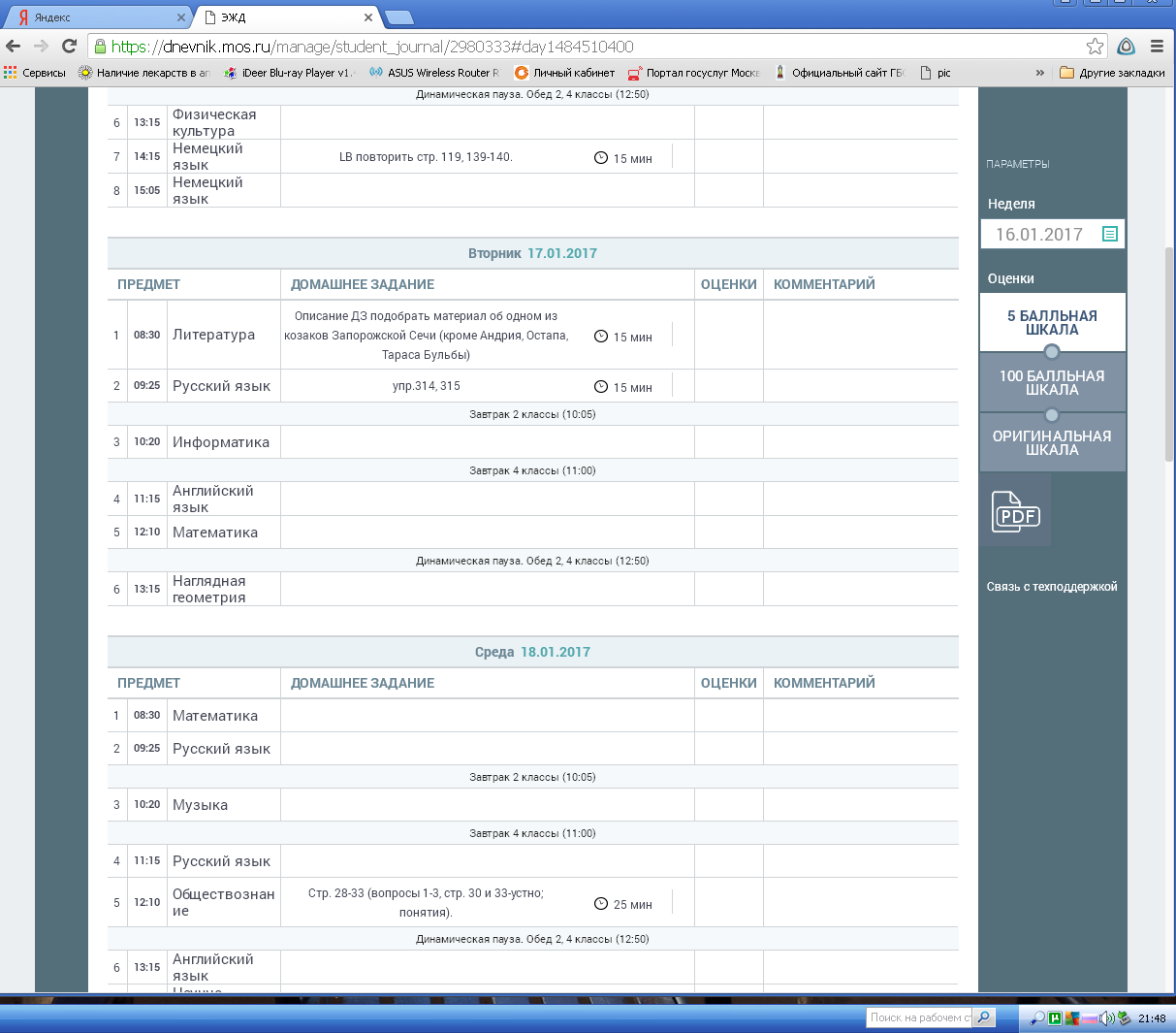Go back using the browser back arrow

tap(14, 47)
